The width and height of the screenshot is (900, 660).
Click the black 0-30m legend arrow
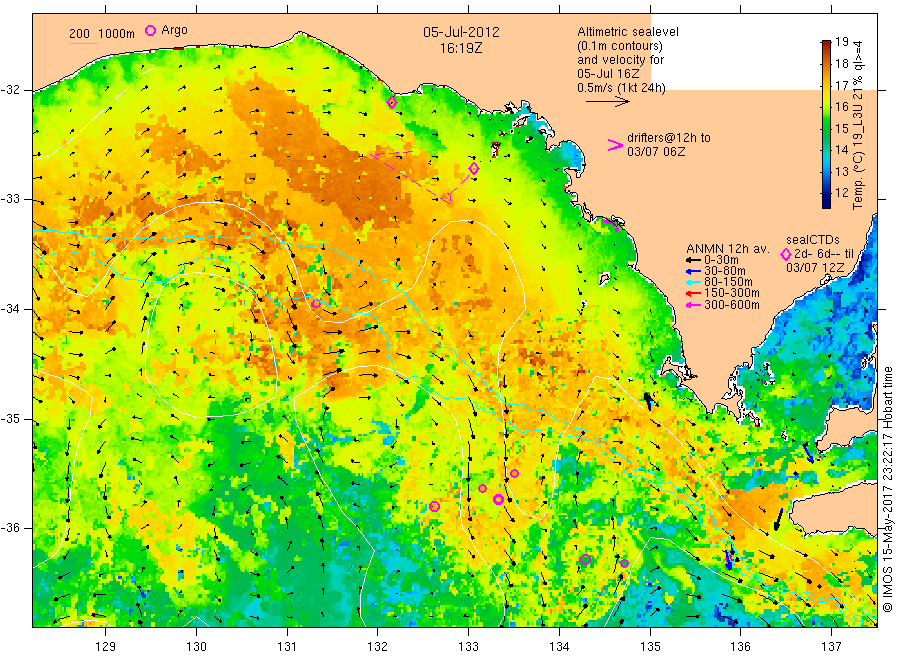(694, 261)
